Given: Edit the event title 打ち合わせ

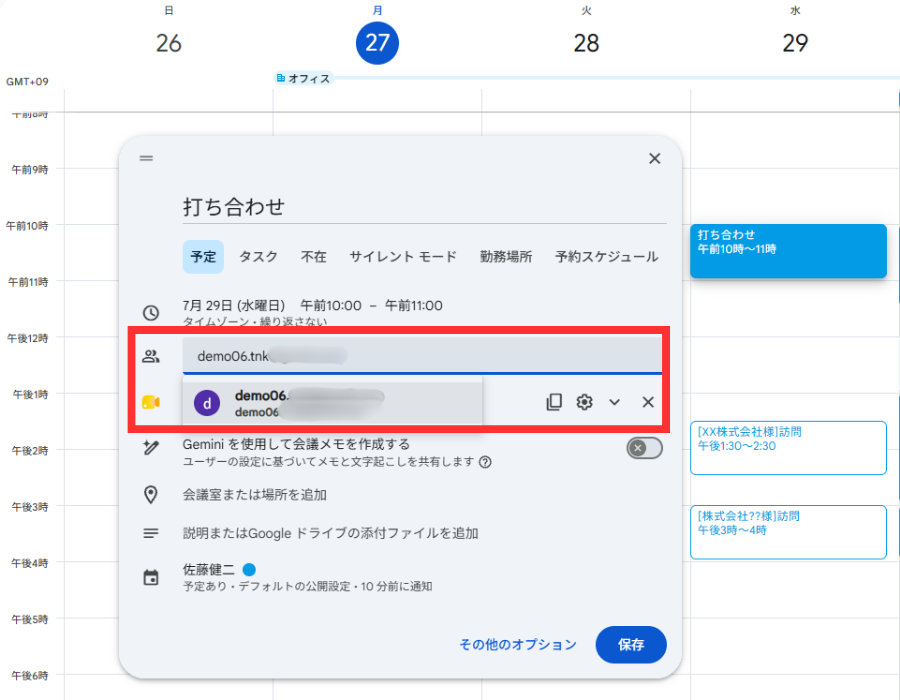Looking at the screenshot, I should click(x=425, y=207).
